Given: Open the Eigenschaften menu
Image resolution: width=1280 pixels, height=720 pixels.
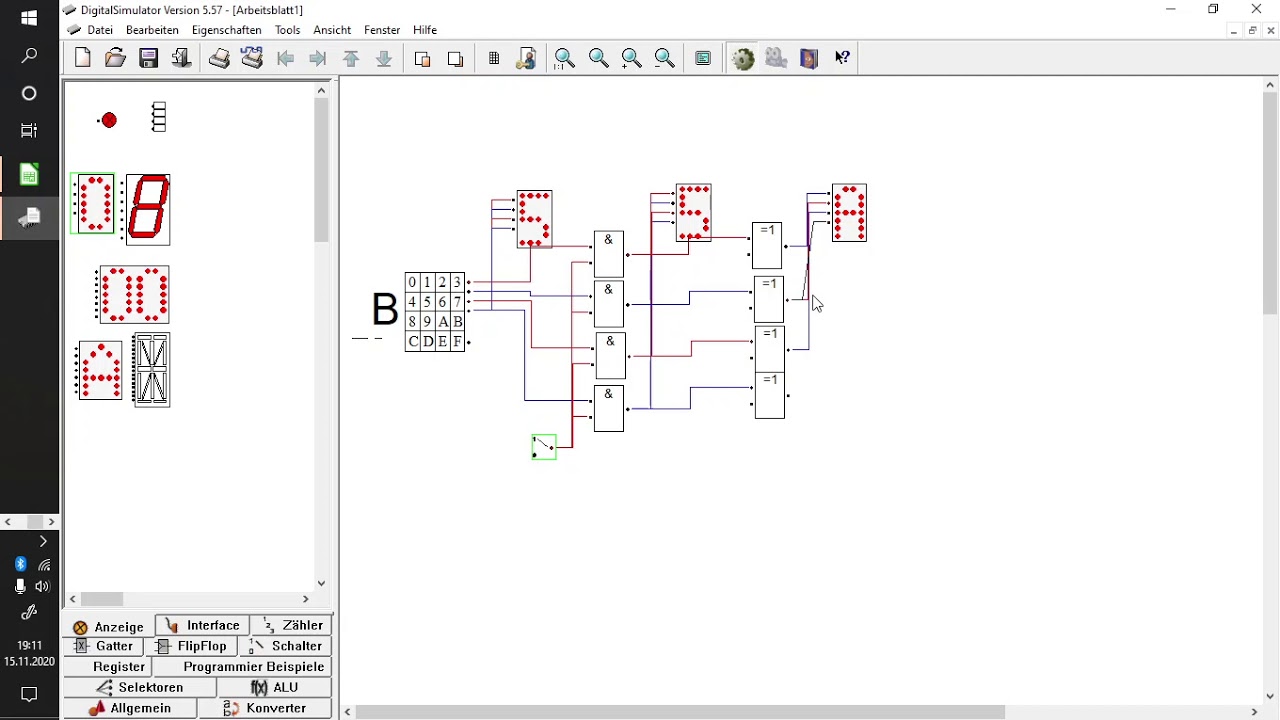Looking at the screenshot, I should 227,30.
